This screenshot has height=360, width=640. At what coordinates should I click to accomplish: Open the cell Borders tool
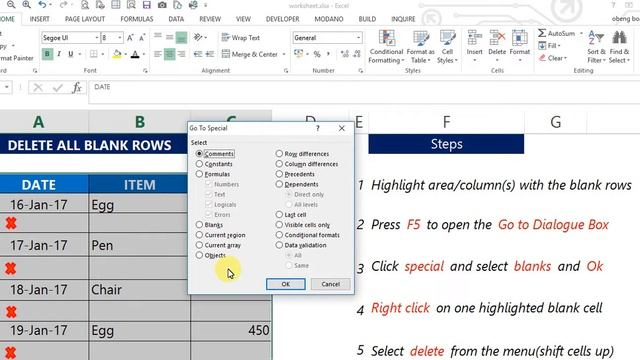(93, 54)
